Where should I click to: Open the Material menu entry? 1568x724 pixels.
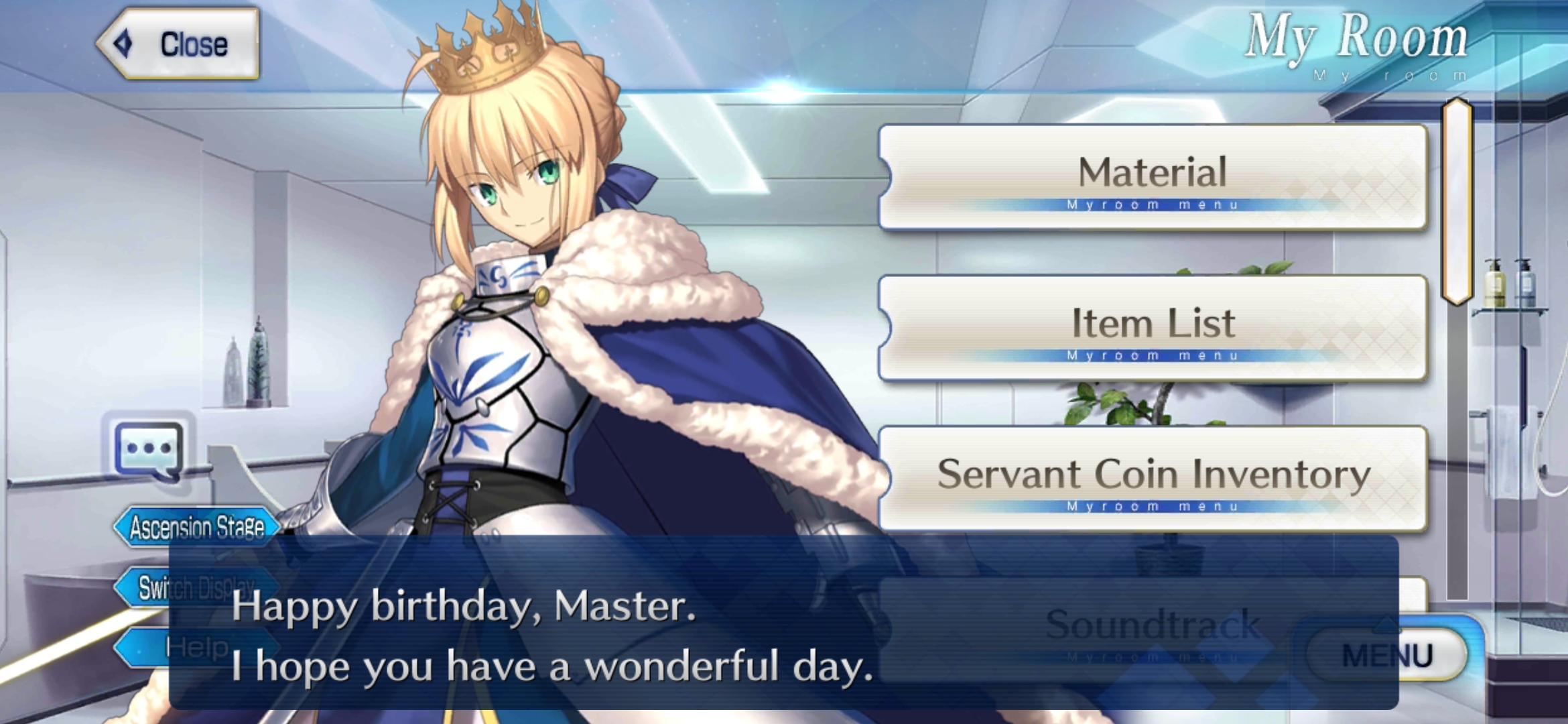(x=1153, y=178)
